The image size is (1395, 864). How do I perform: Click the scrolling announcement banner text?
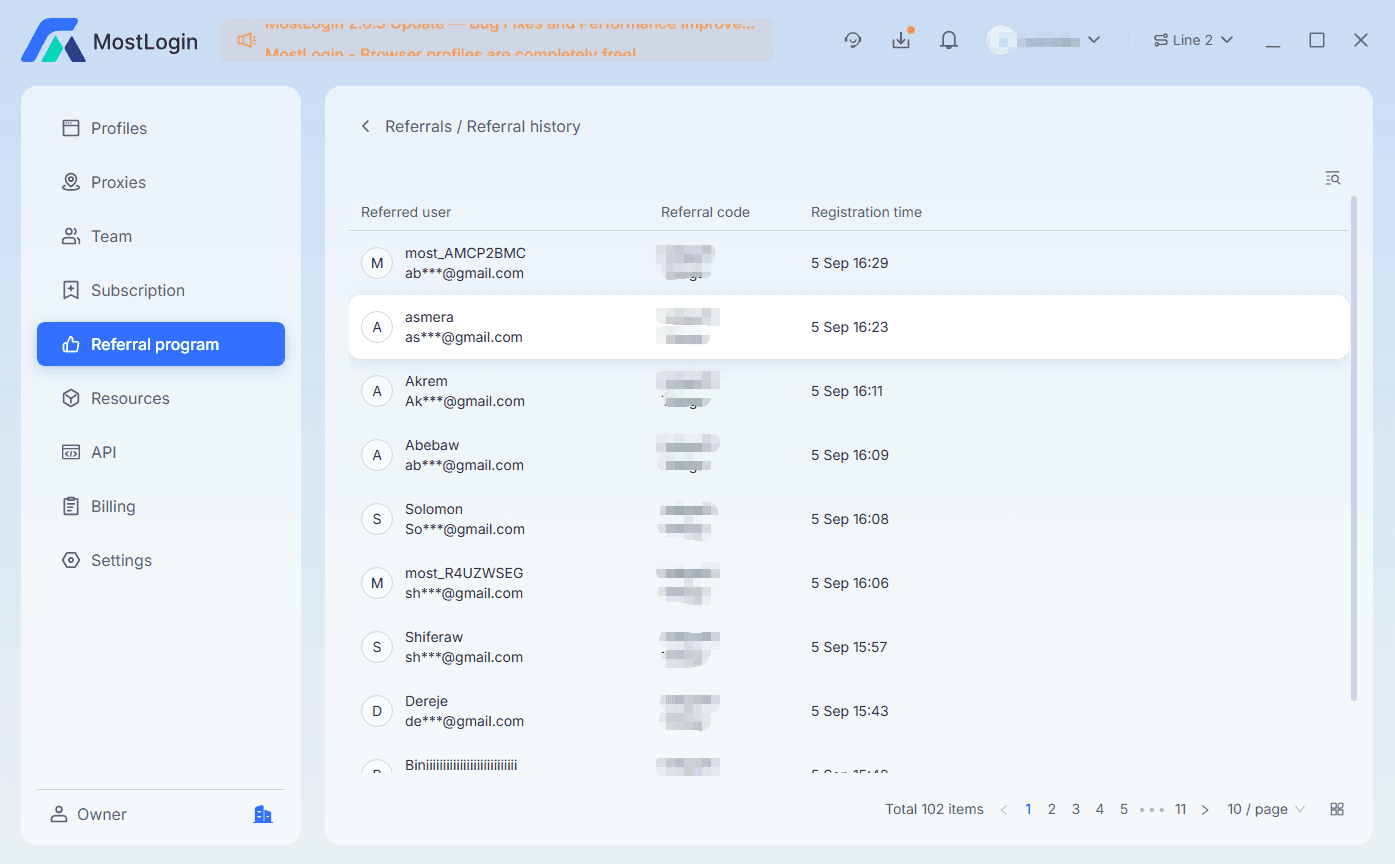(510, 40)
